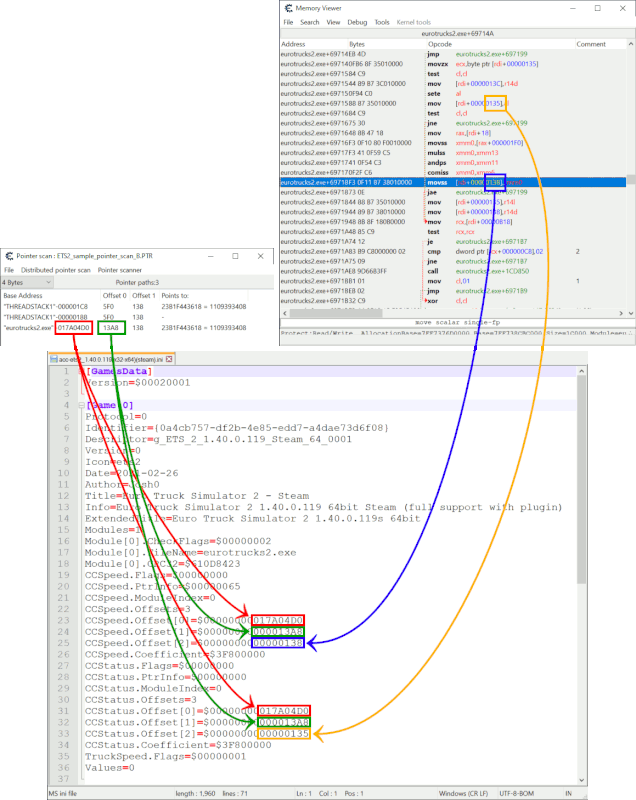Open Tools menu in Memory Viewer
636x800 pixels.
coord(382,22)
